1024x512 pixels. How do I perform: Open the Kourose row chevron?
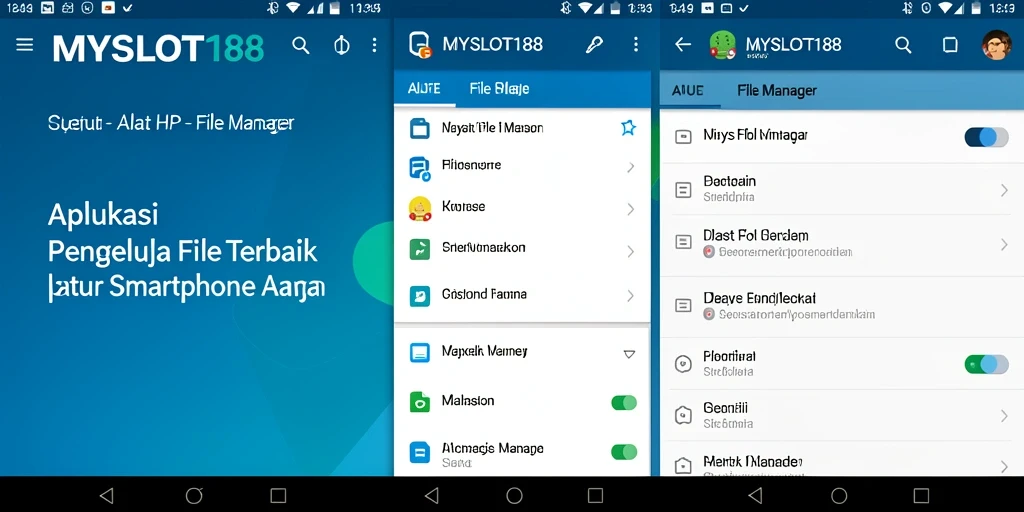pyautogui.click(x=630, y=209)
